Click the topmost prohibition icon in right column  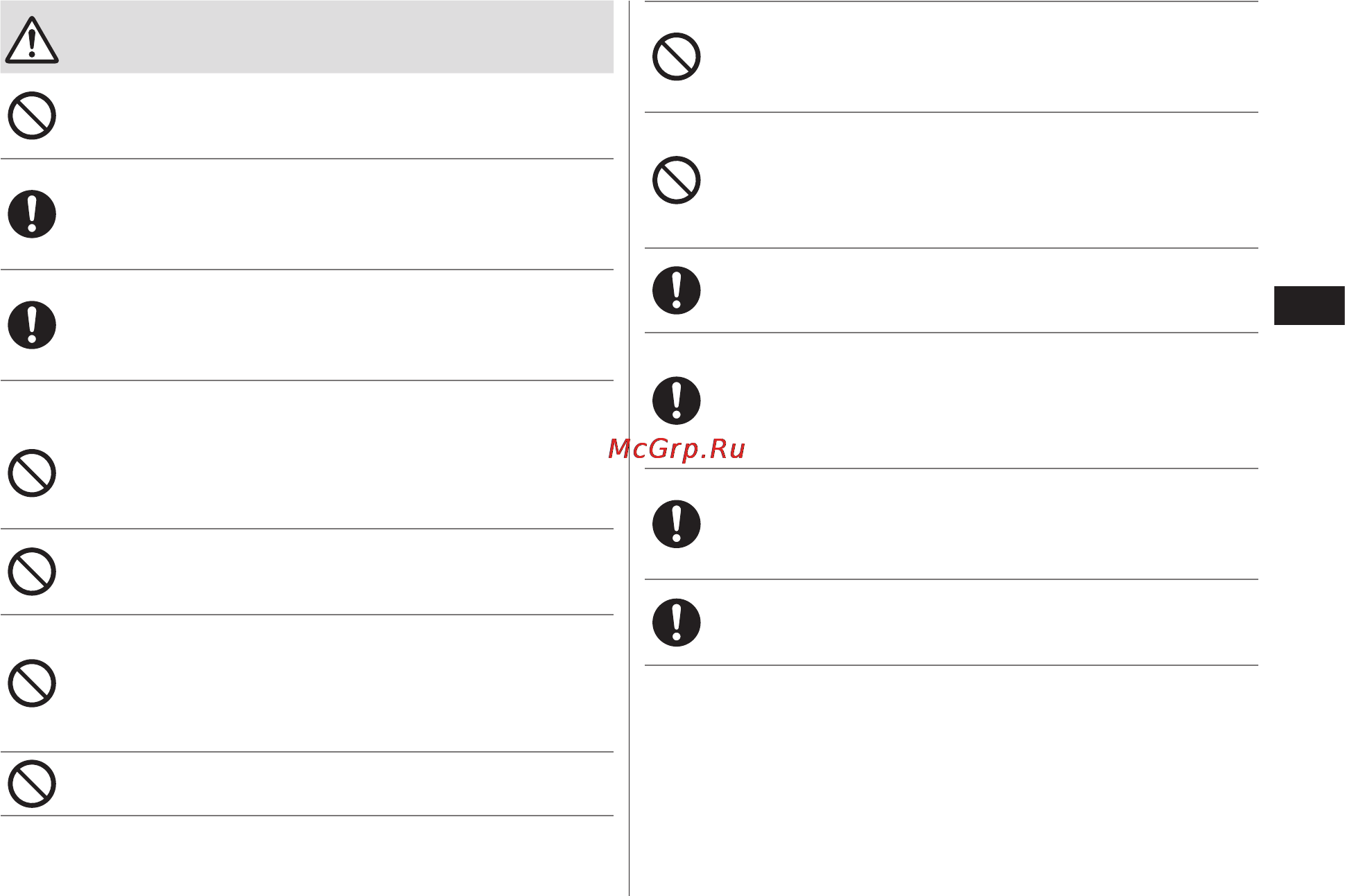pos(677,57)
